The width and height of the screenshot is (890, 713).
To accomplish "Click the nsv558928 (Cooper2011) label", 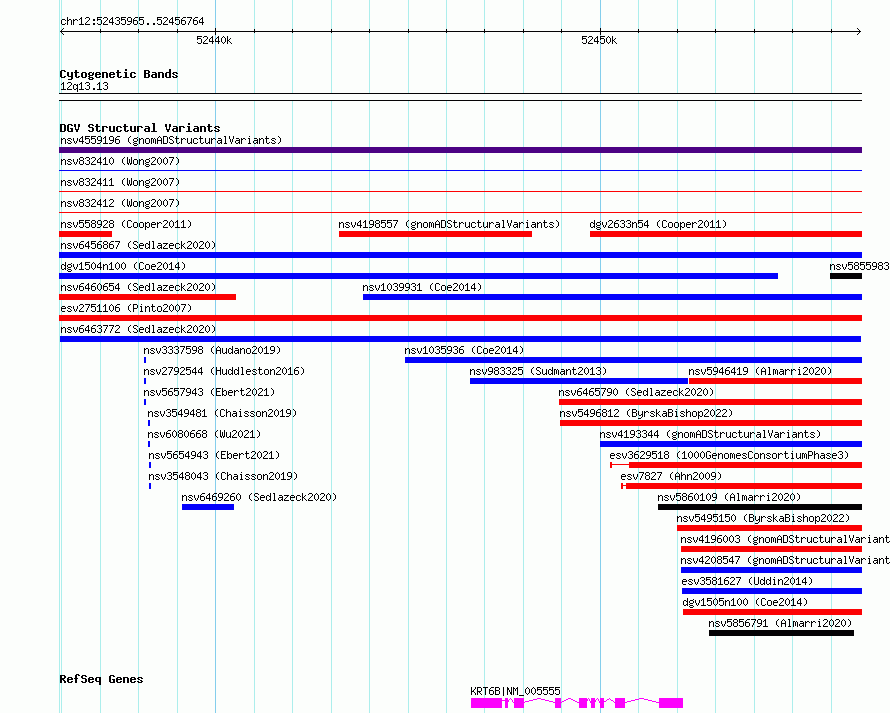I will 126,224.
